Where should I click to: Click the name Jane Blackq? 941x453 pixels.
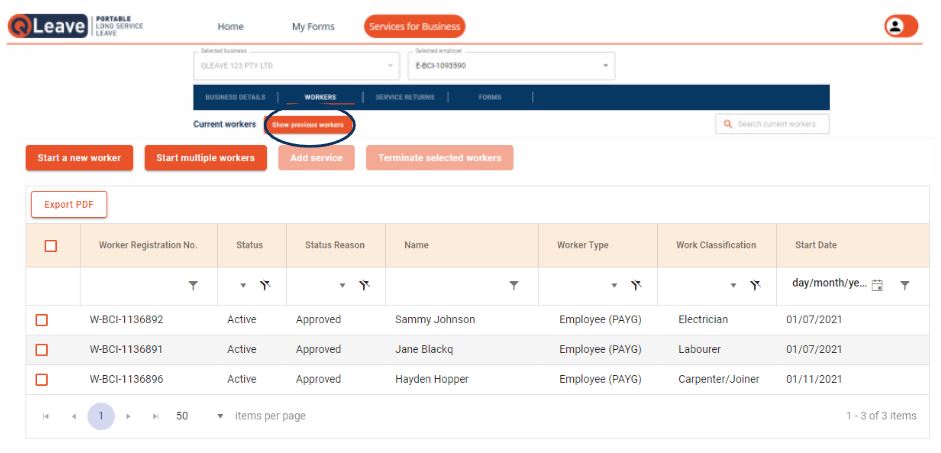[424, 349]
